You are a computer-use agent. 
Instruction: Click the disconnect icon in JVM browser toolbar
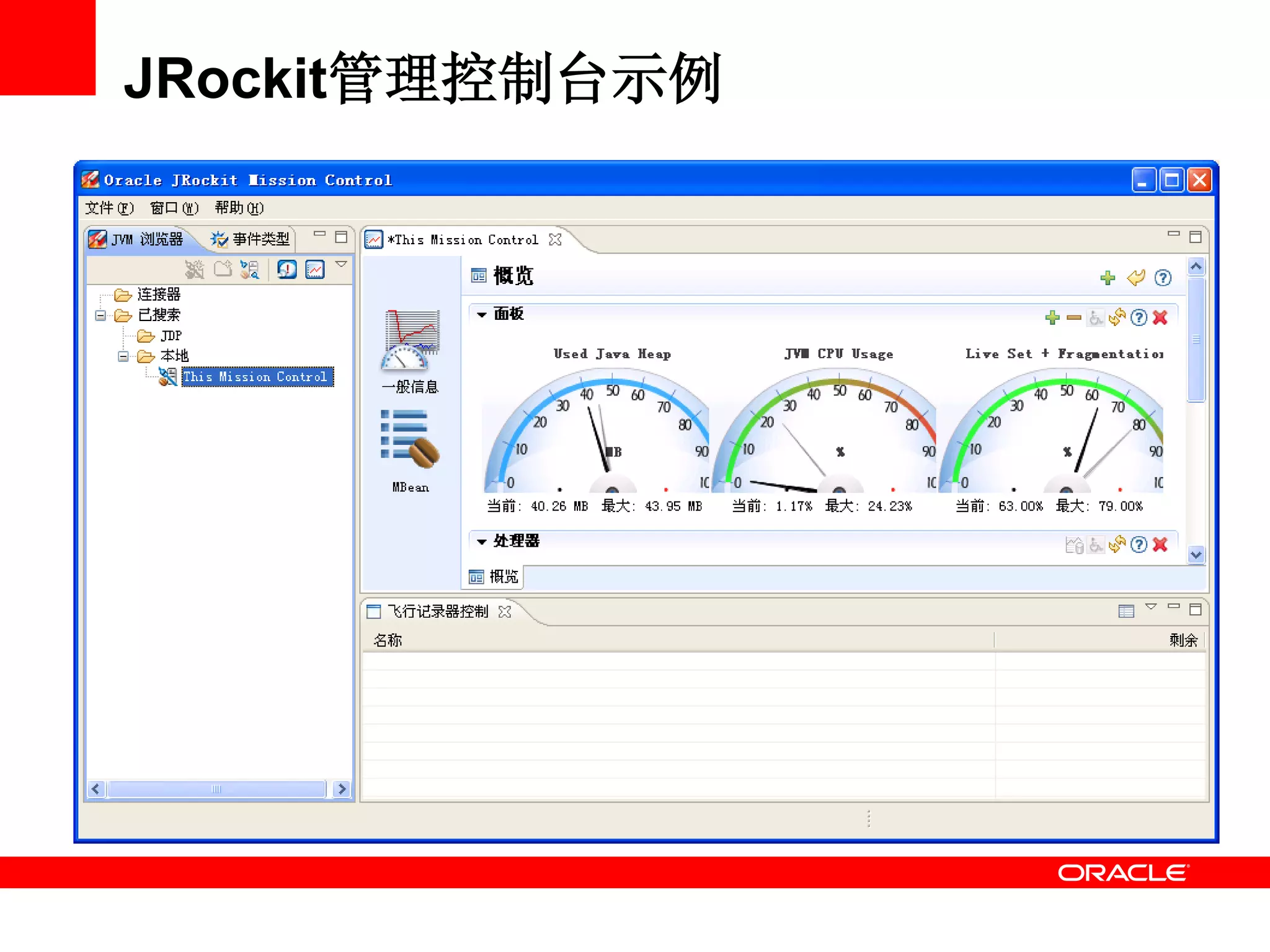coord(194,270)
